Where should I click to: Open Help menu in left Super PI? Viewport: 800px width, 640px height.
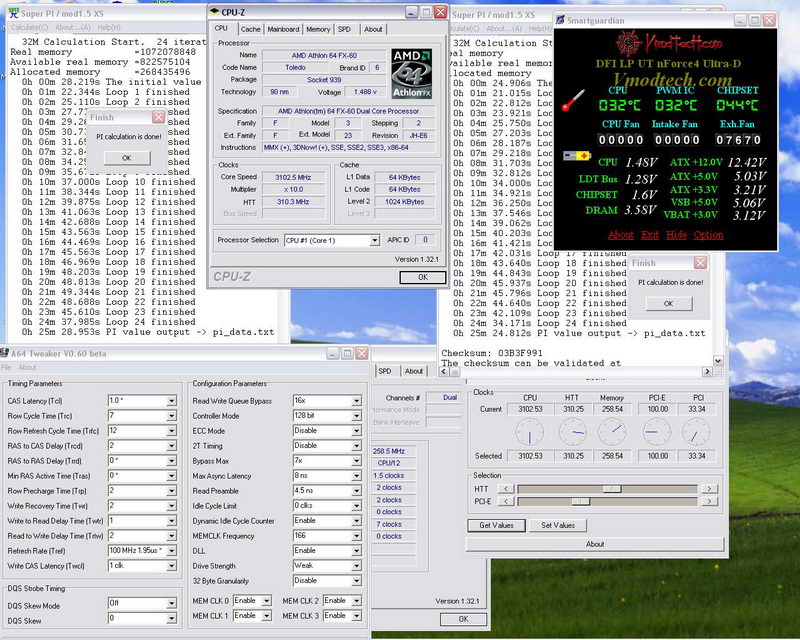coord(109,27)
